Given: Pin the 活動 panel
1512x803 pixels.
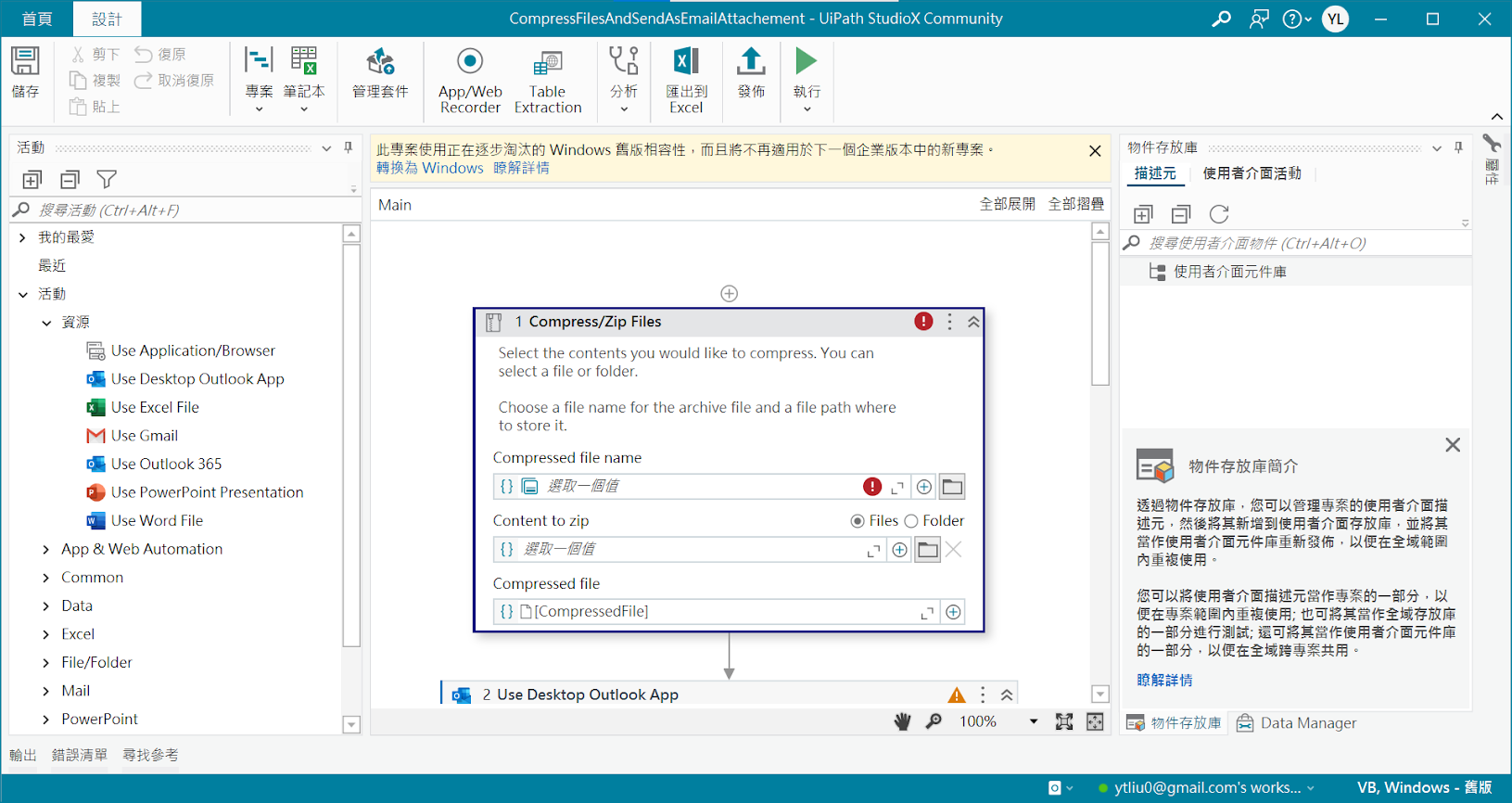Looking at the screenshot, I should pyautogui.click(x=349, y=147).
